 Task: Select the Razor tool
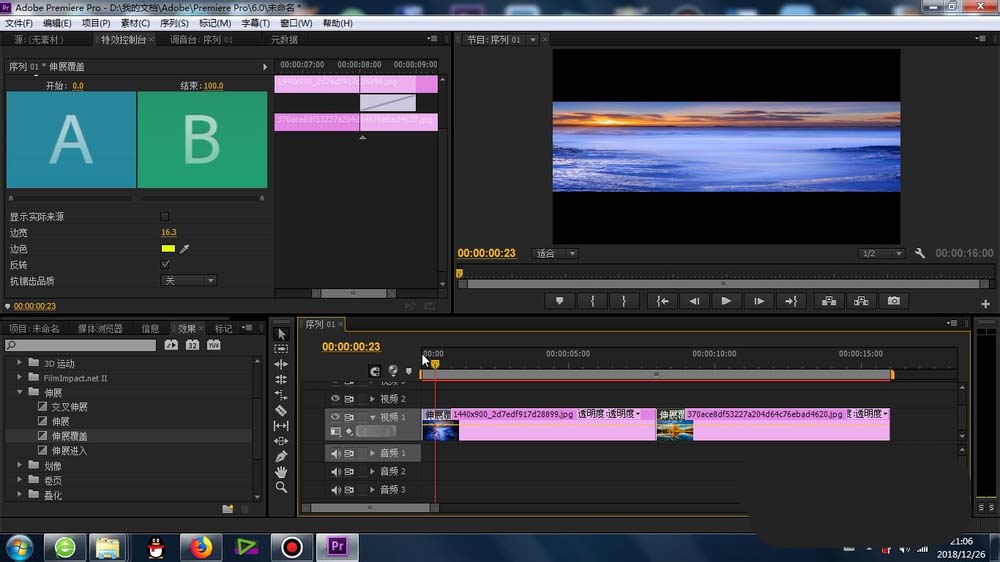coord(281,410)
